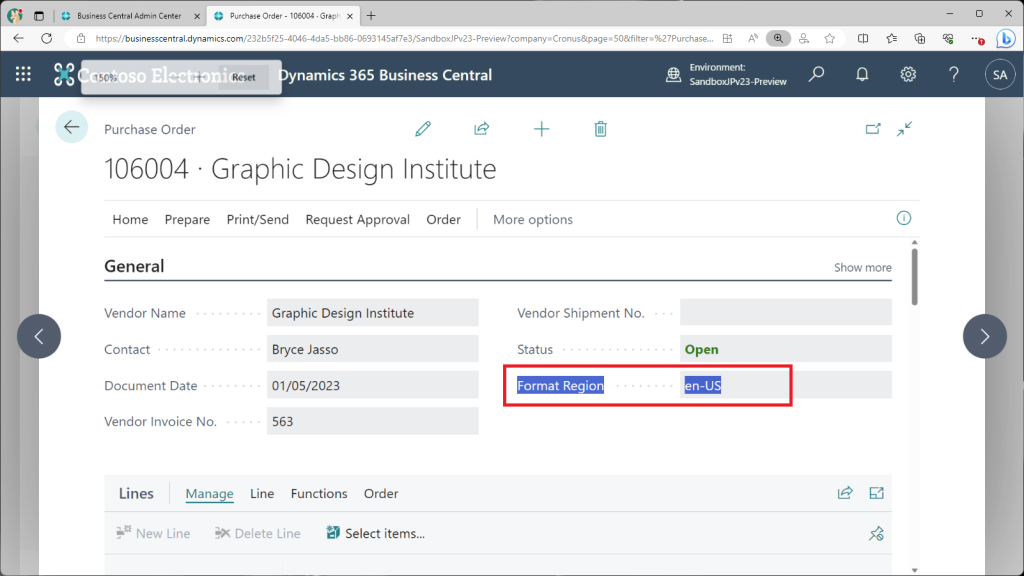Reset the browser zoom level
The height and width of the screenshot is (576, 1024).
point(244,77)
